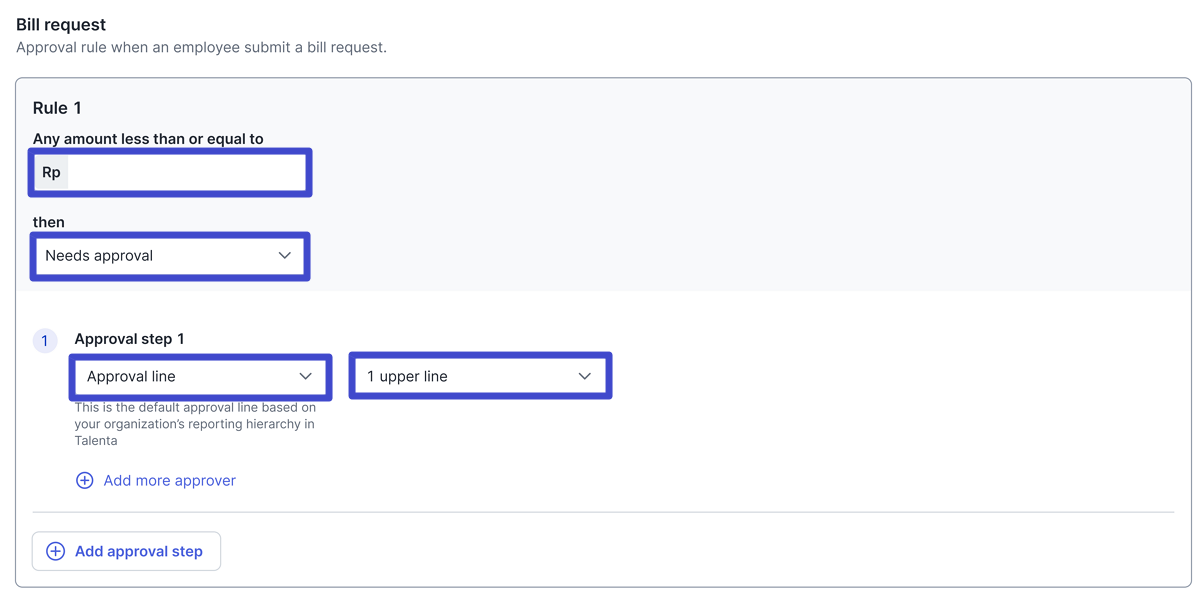Screen dimensions: 1203x594
Task: Click the Approval rule description text
Action: coord(201,47)
